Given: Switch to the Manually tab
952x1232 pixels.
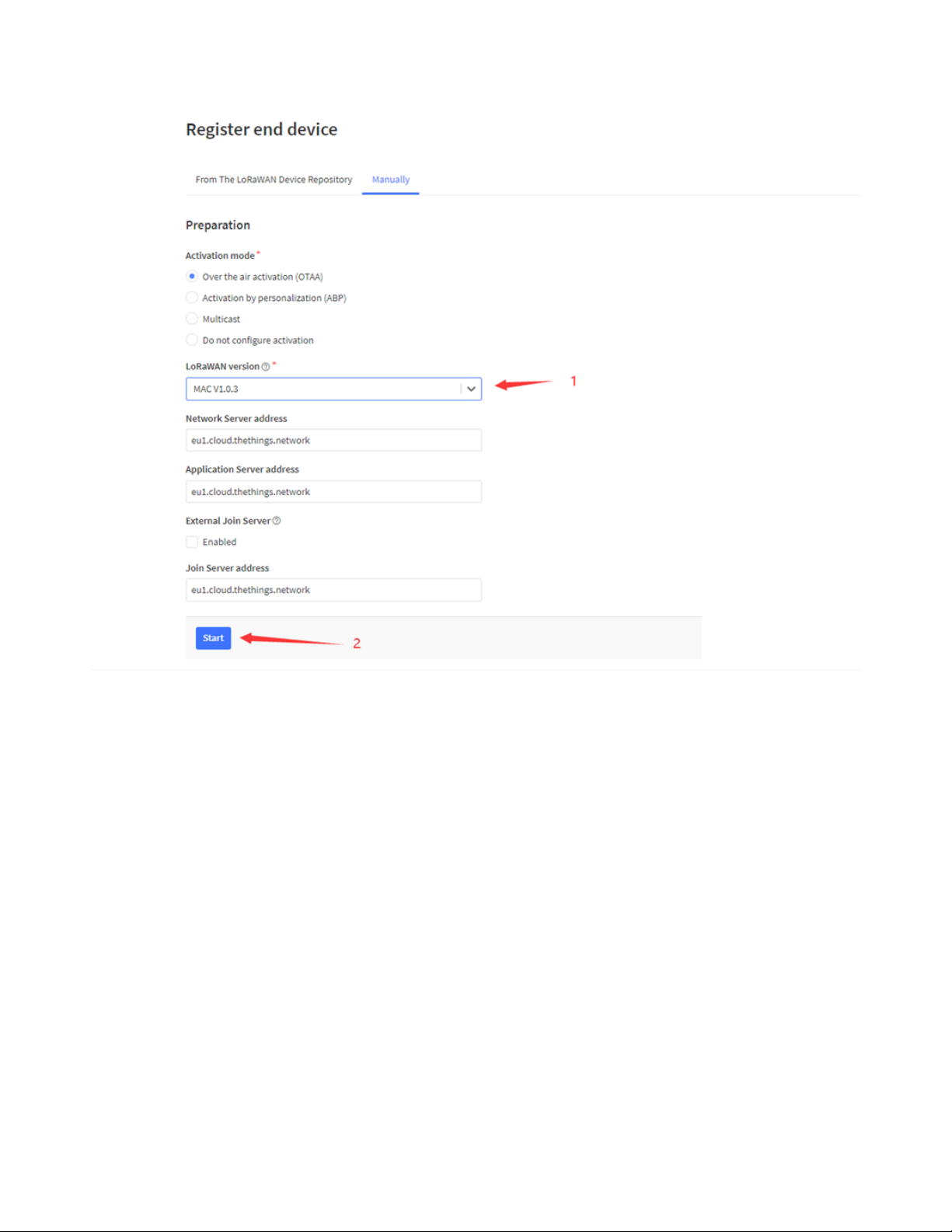Looking at the screenshot, I should (x=390, y=180).
